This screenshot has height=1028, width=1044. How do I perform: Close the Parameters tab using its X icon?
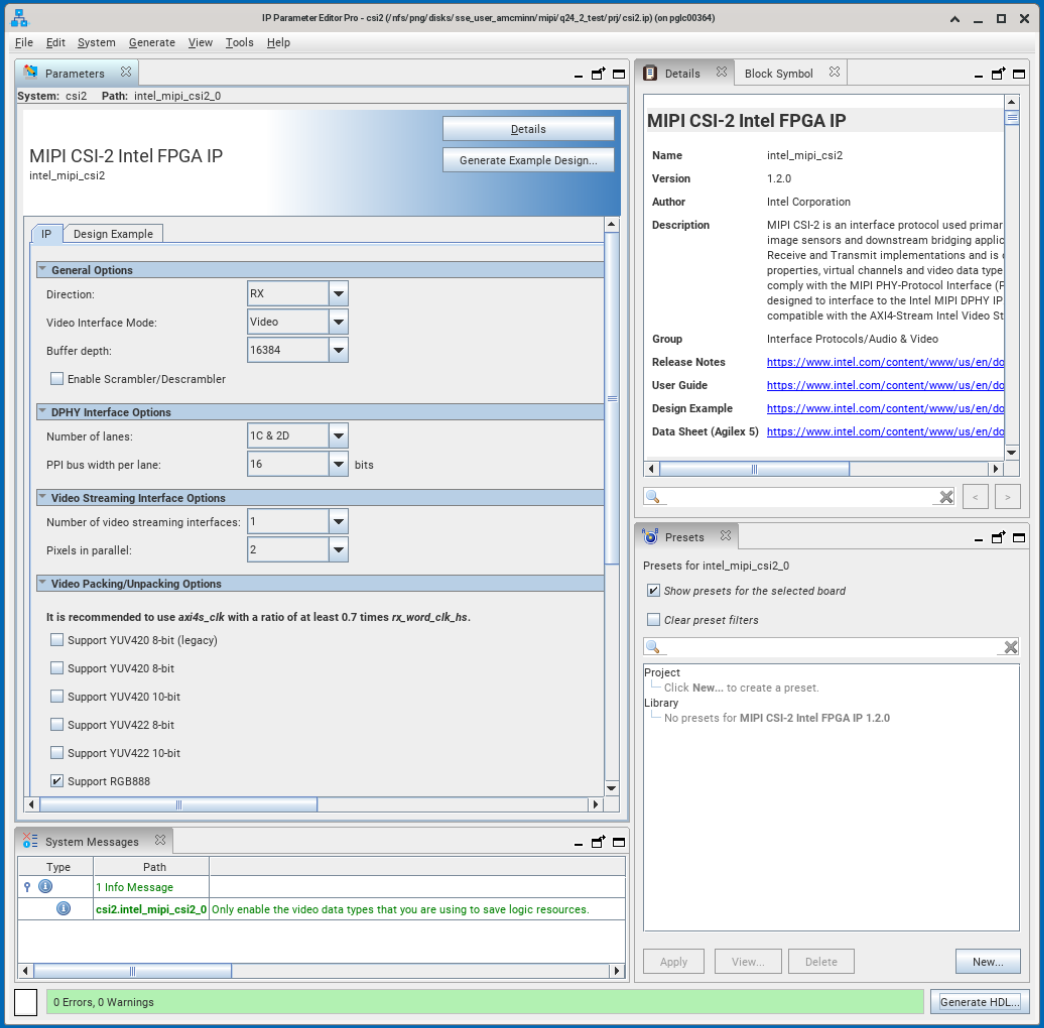(x=126, y=72)
